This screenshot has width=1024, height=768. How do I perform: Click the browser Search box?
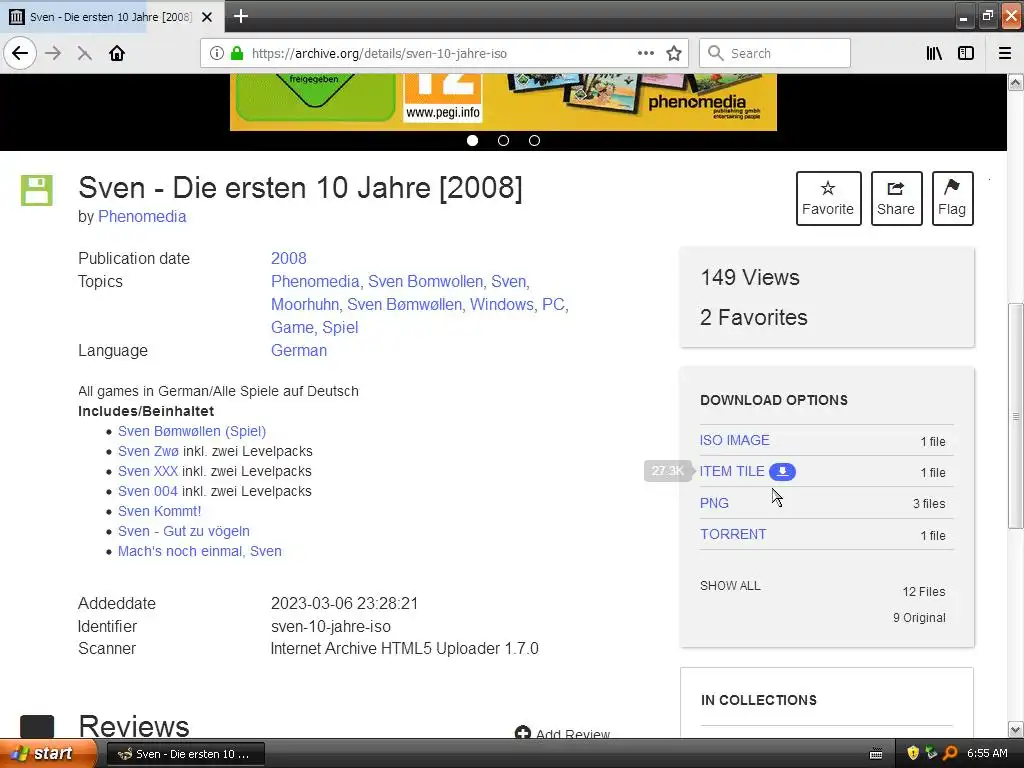tap(775, 53)
